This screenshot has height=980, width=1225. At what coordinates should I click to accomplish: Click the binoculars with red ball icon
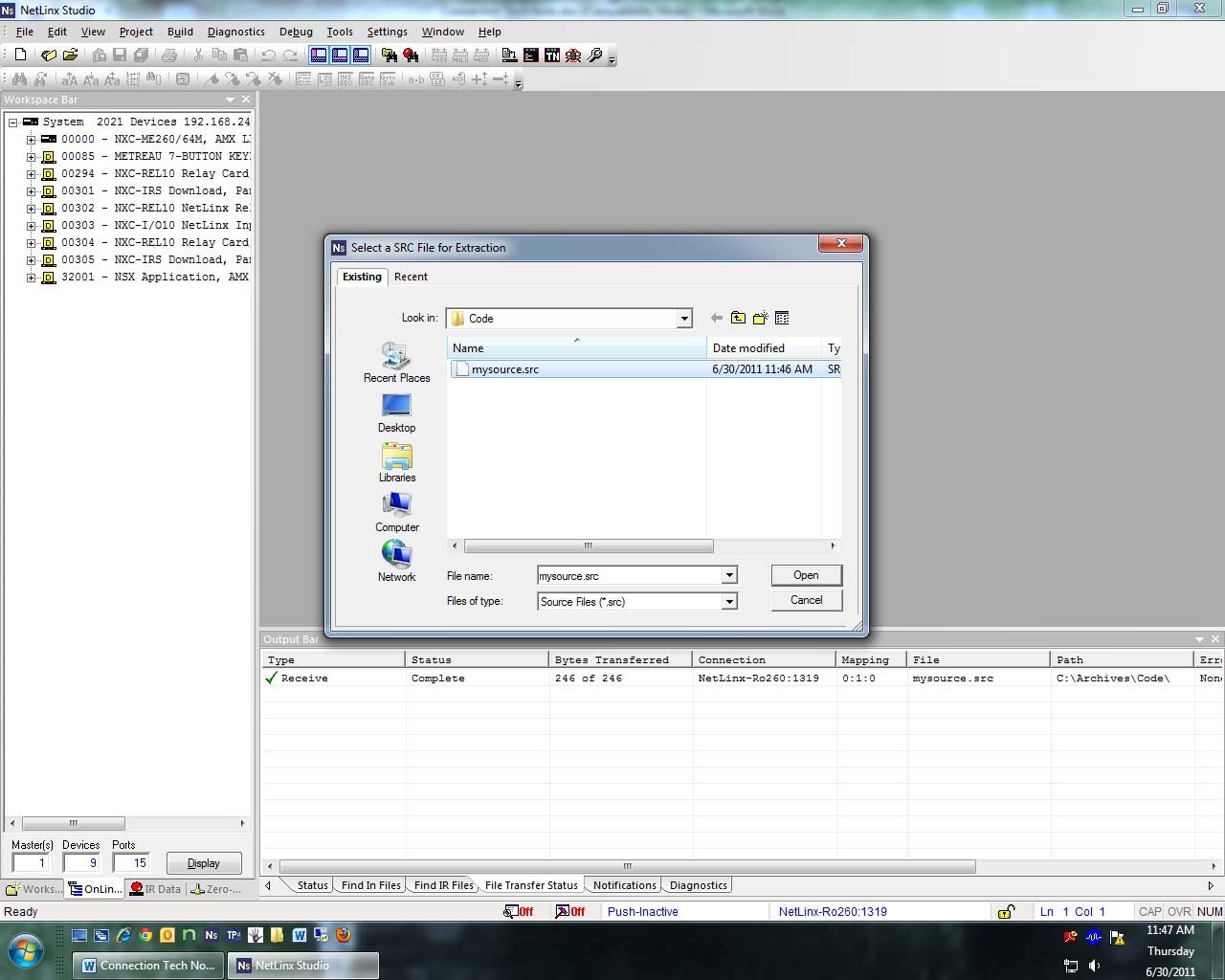pyautogui.click(x=411, y=56)
